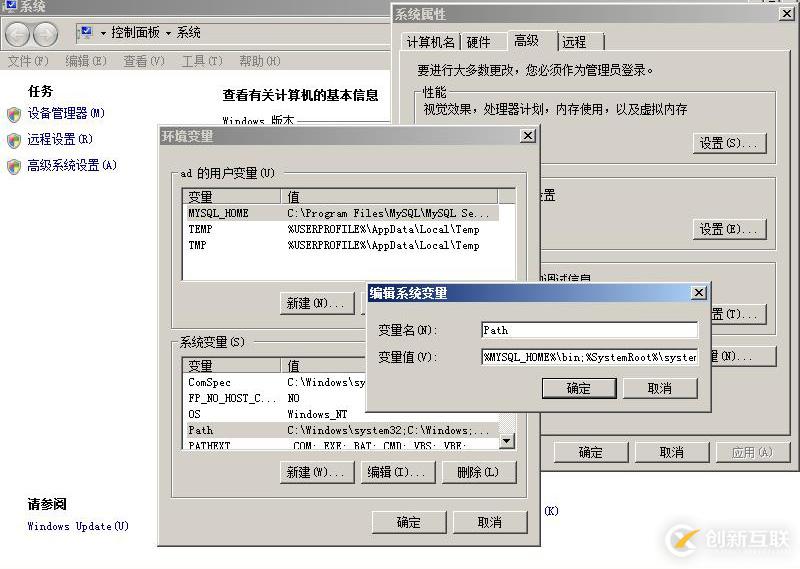800x569 pixels.
Task: Click into the 变量值 text field
Action: tap(589, 357)
